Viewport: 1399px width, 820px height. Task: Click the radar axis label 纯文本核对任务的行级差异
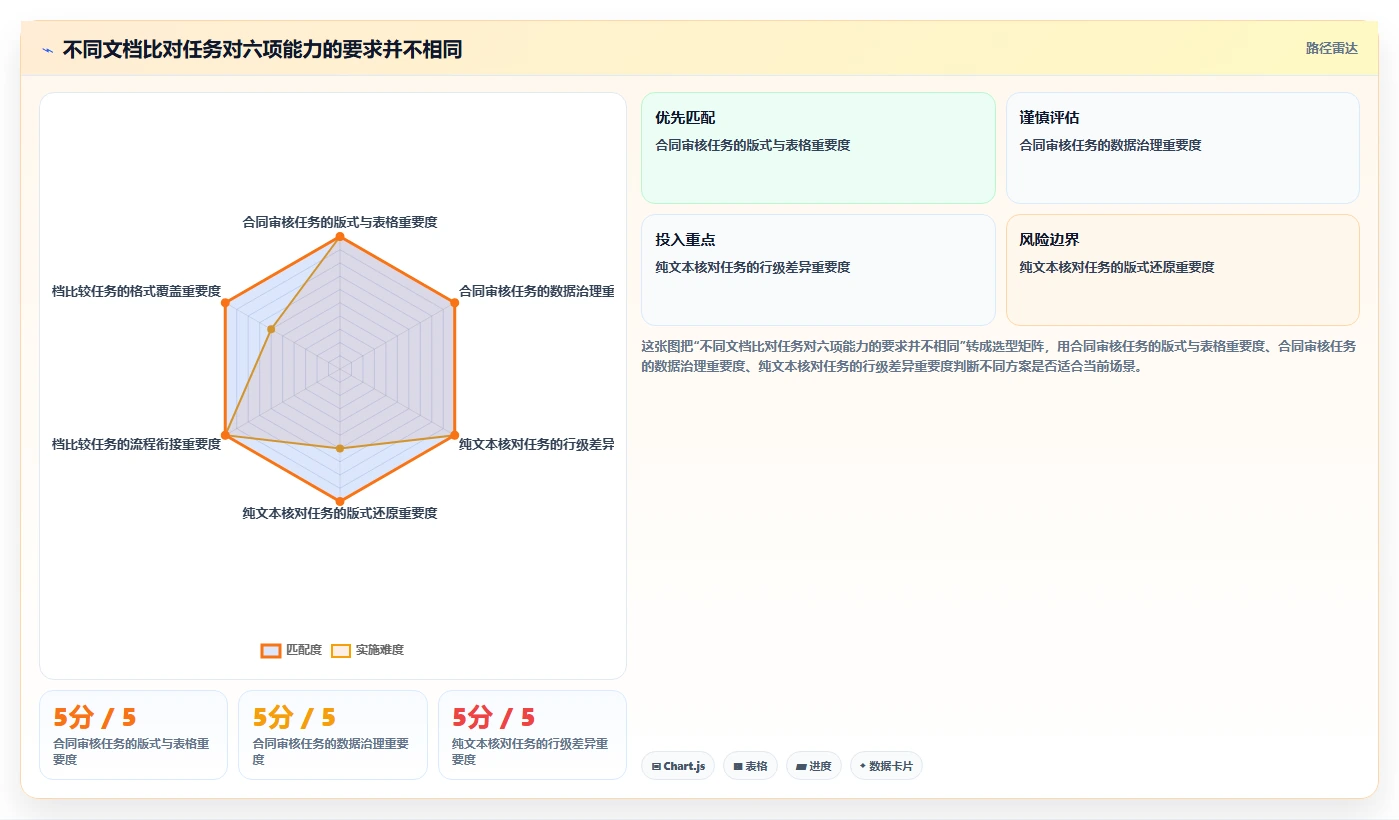[536, 444]
